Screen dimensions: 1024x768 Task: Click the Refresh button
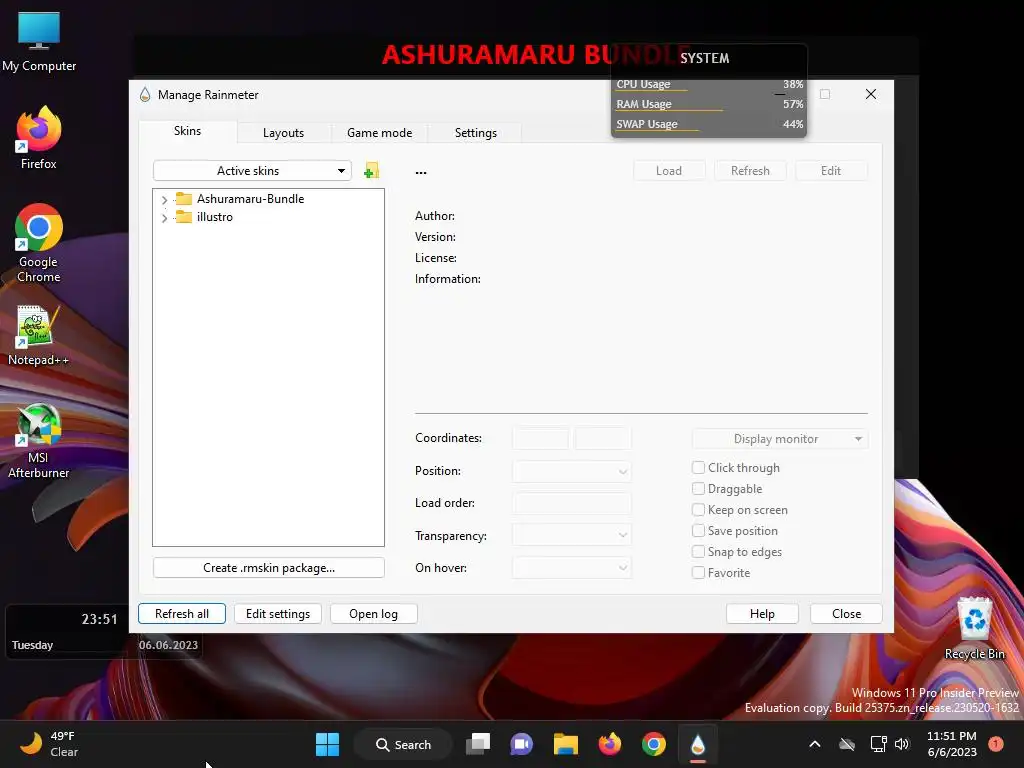pyautogui.click(x=750, y=171)
